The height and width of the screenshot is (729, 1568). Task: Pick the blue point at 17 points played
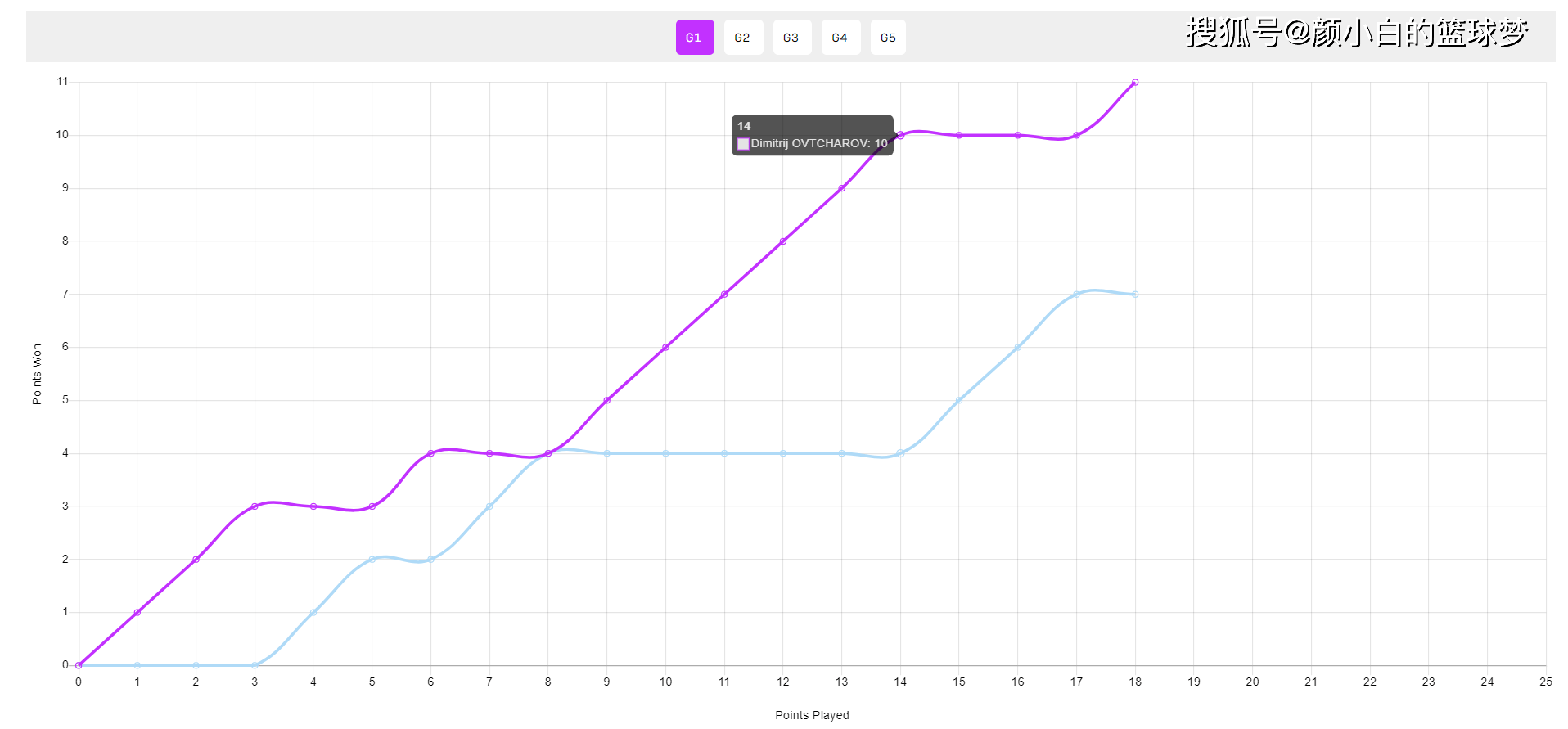point(1076,295)
